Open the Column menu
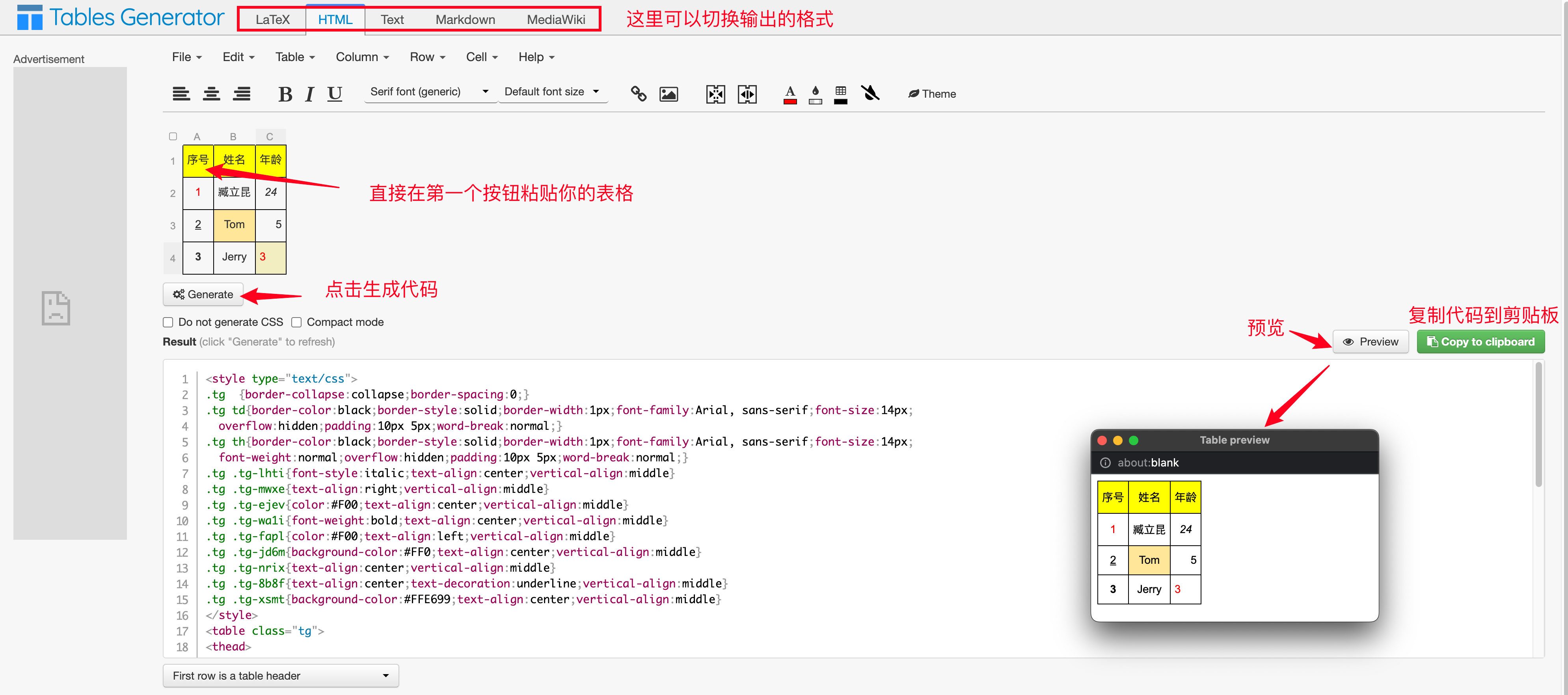The height and width of the screenshot is (695, 1568). click(362, 57)
